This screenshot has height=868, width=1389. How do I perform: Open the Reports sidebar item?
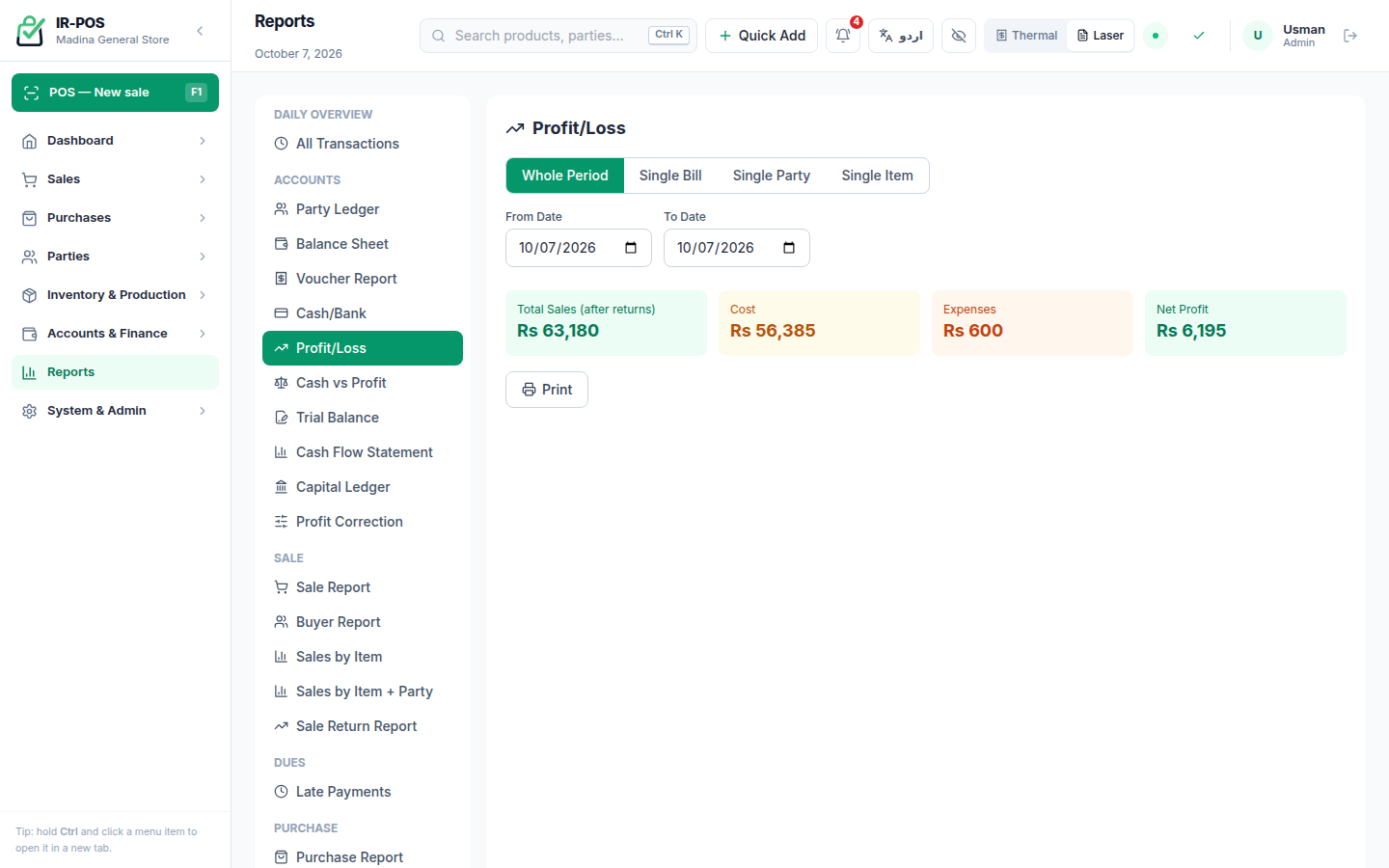(x=115, y=372)
